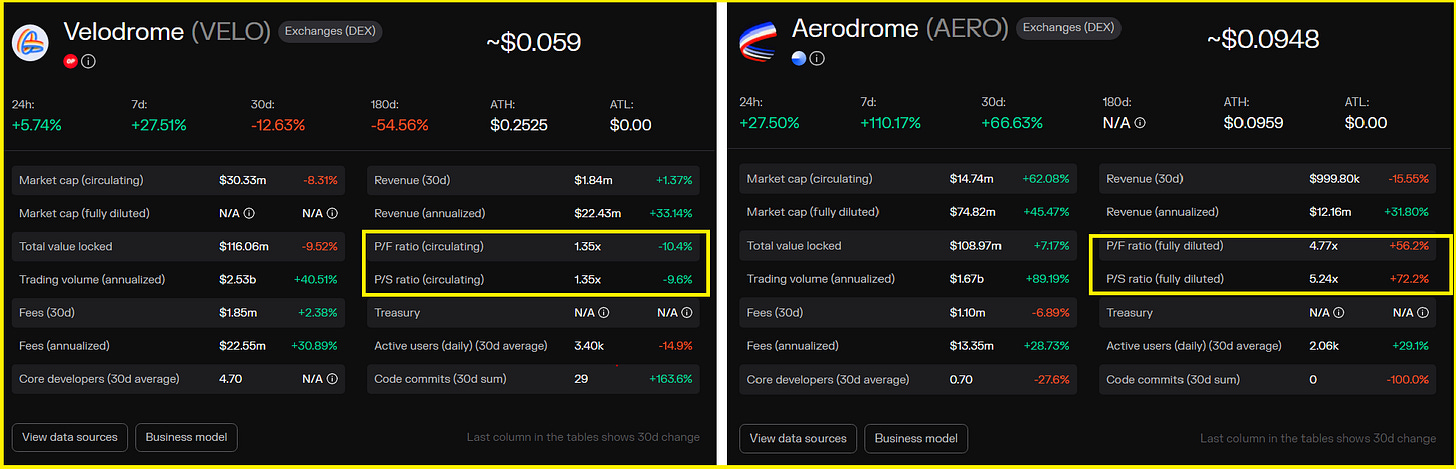Click Velodrome Fees (30d) value $1.85m
Viewport: 1456px width, 469px height.
[238, 313]
